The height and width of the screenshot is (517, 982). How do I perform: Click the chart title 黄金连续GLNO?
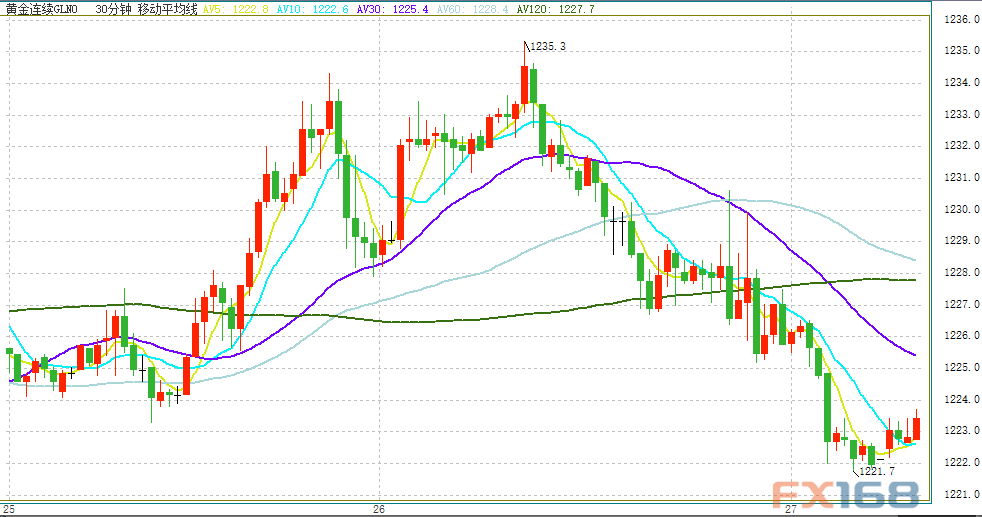[x=41, y=9]
